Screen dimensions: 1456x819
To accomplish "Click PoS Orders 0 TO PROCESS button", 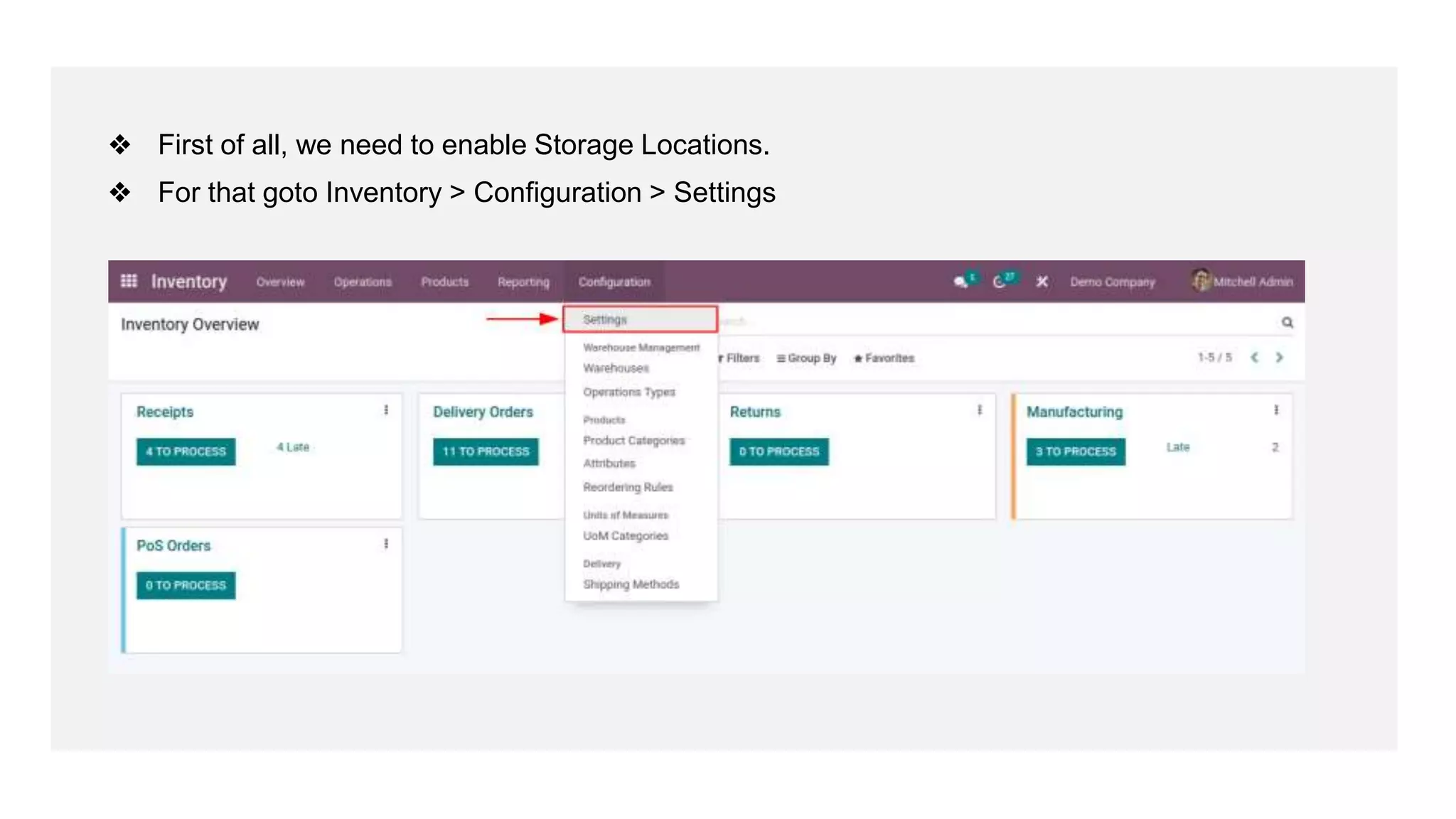I will point(186,585).
